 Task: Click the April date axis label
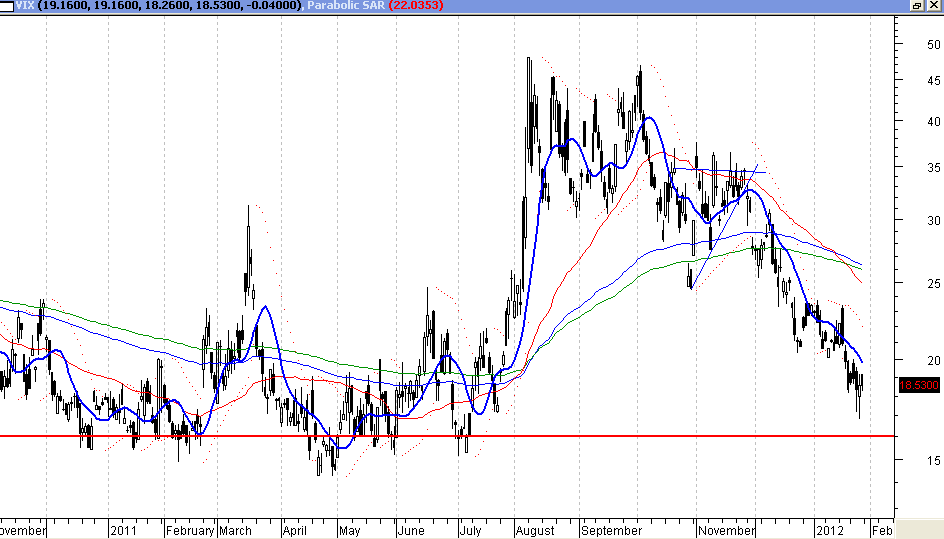[x=294, y=531]
